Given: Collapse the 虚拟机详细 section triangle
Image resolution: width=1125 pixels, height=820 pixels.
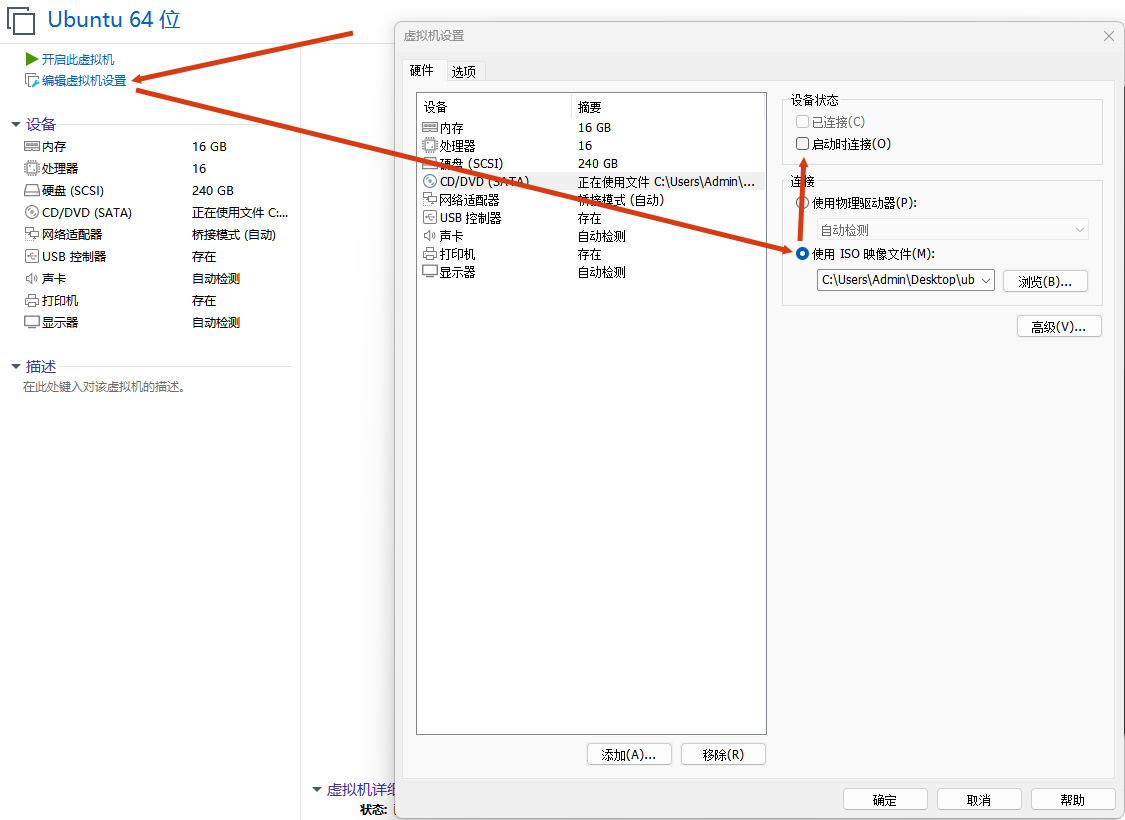Looking at the screenshot, I should tap(316, 789).
